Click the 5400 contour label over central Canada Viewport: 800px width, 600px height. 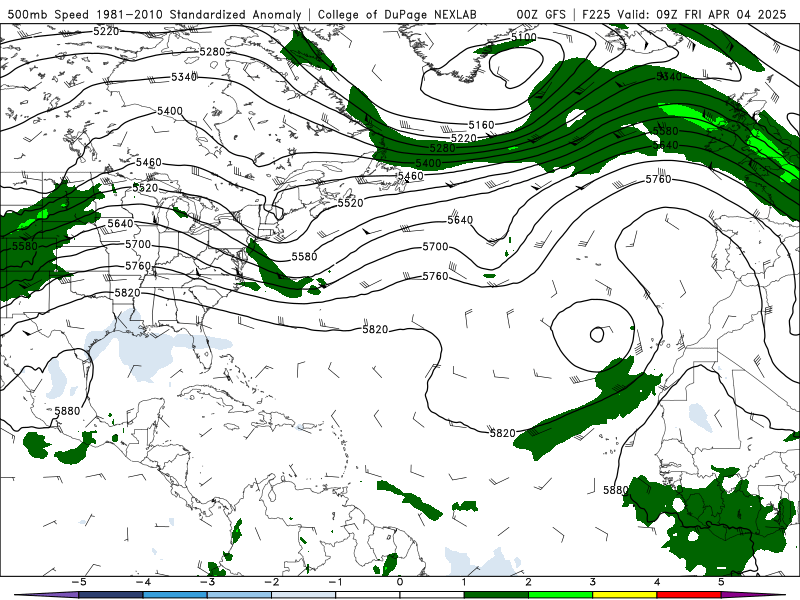[x=169, y=111]
